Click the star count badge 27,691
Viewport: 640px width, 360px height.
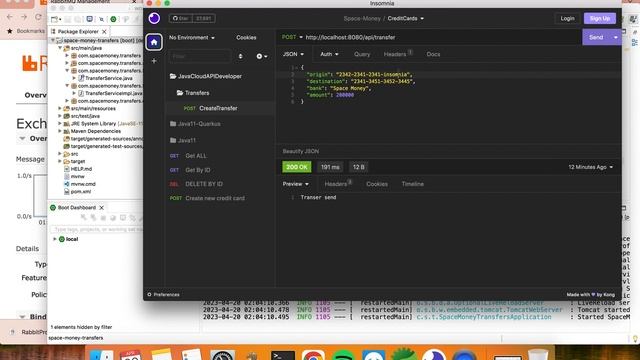pyautogui.click(x=204, y=18)
